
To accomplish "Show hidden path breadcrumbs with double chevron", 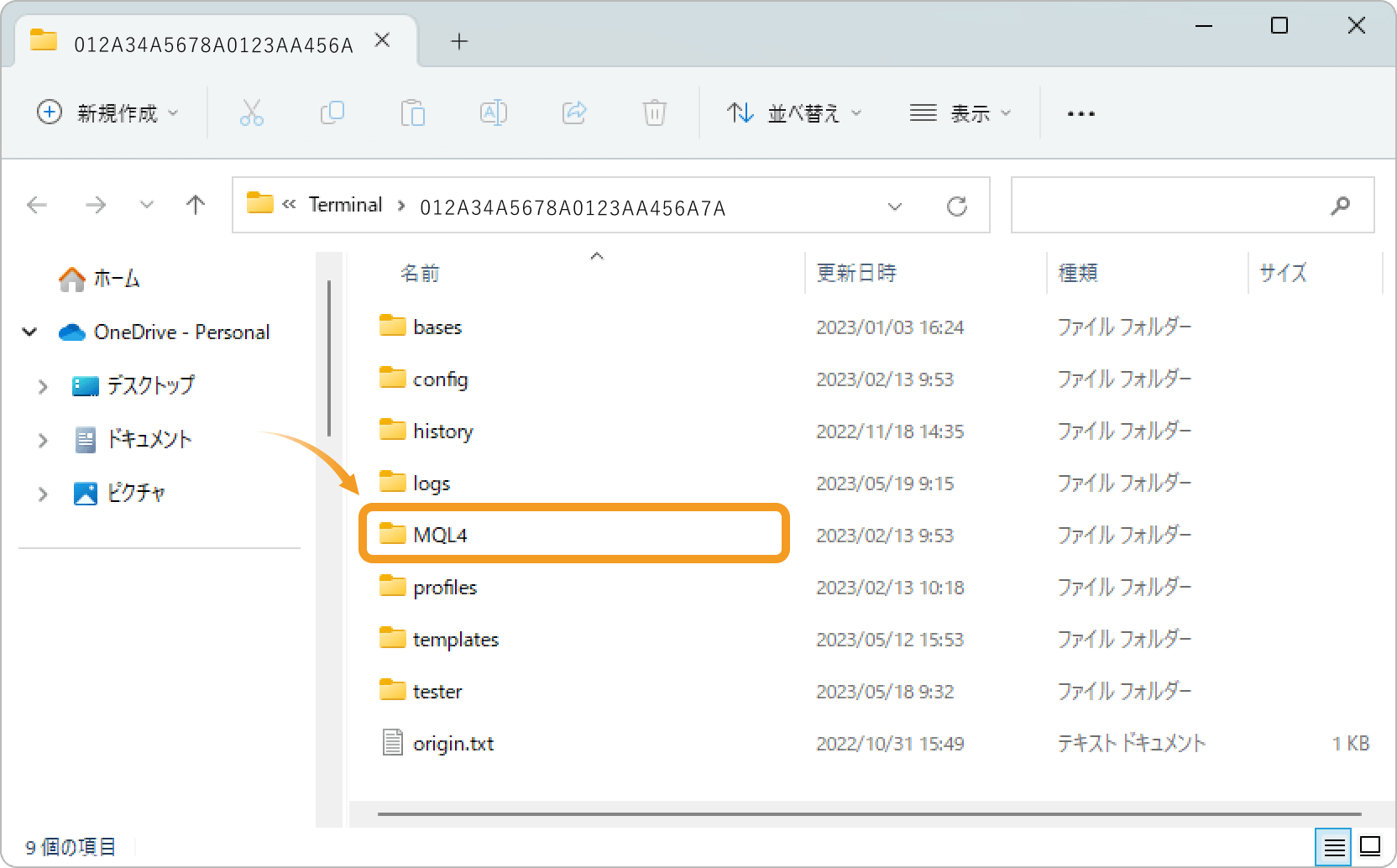I will point(290,204).
